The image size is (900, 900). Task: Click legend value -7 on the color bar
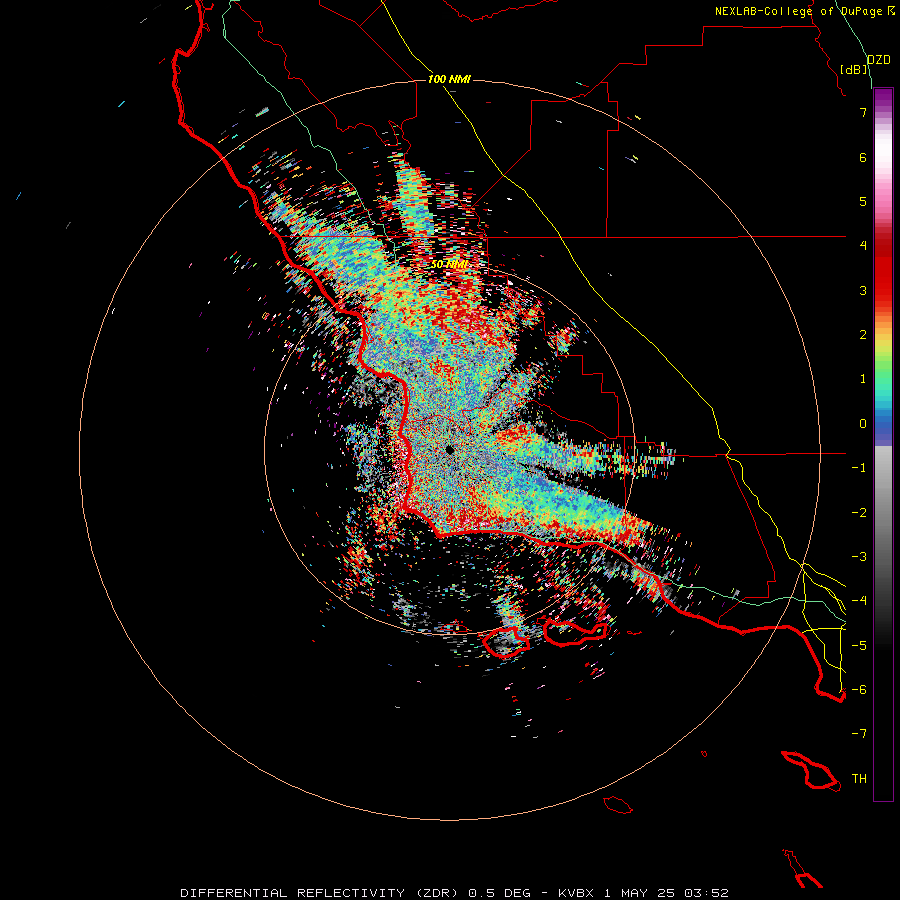click(859, 734)
